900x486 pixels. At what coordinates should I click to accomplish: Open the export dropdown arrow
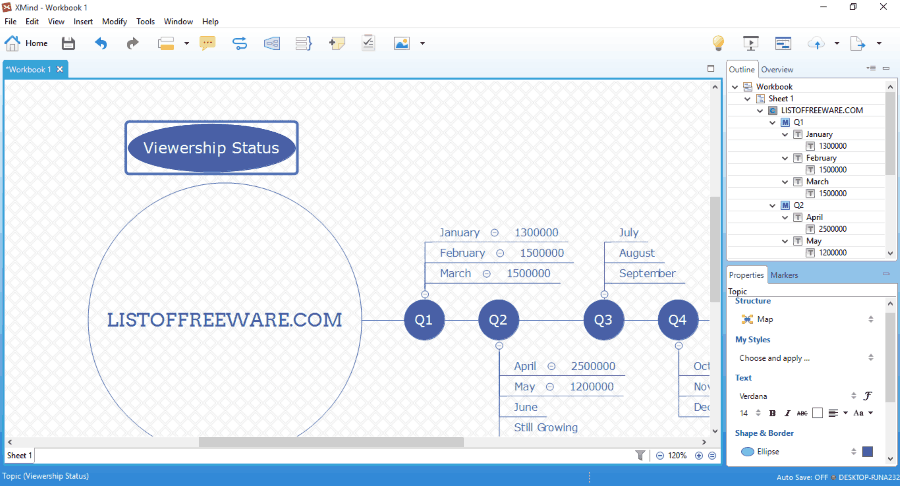(879, 43)
